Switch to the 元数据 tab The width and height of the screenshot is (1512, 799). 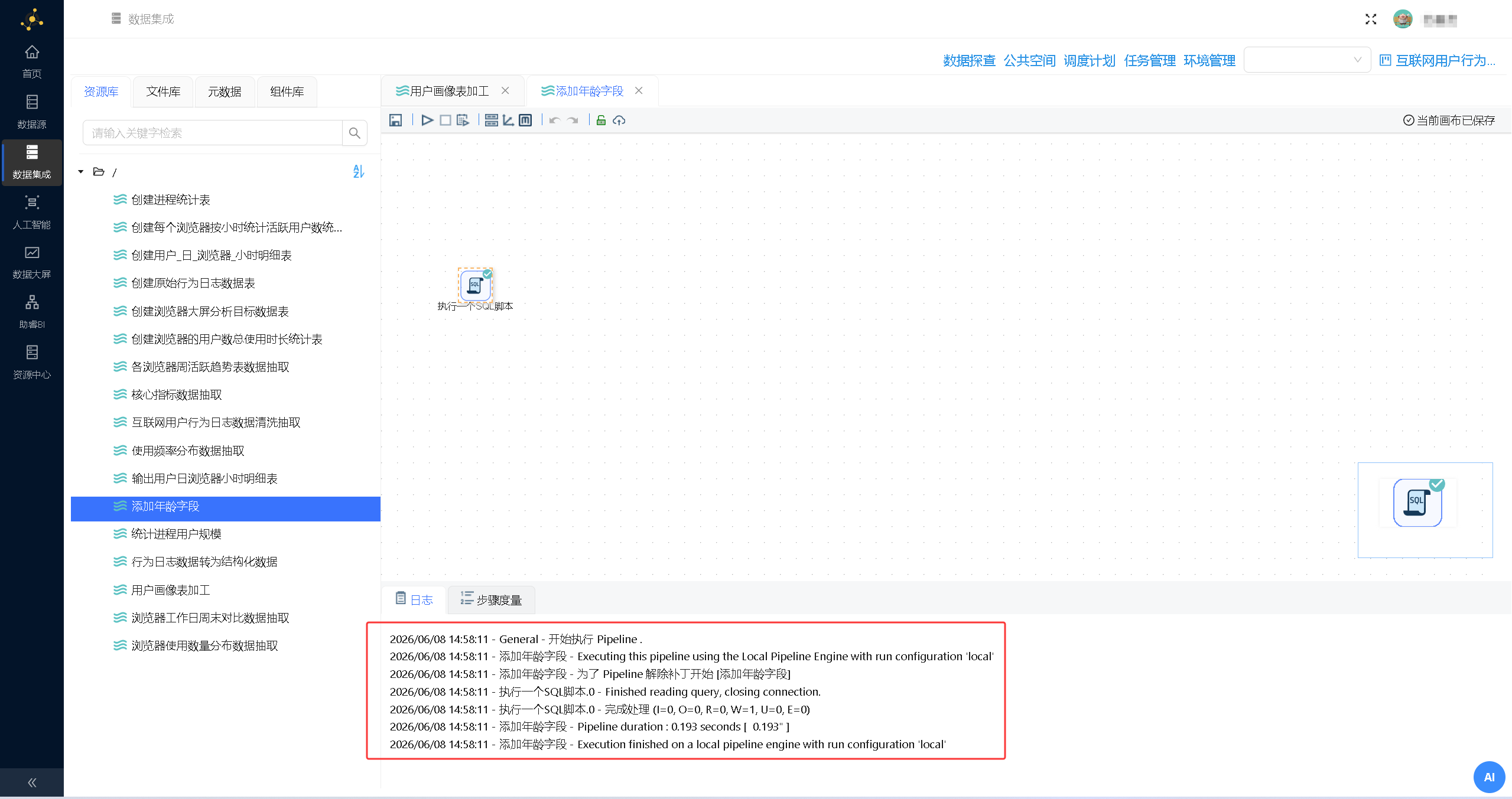pos(225,92)
